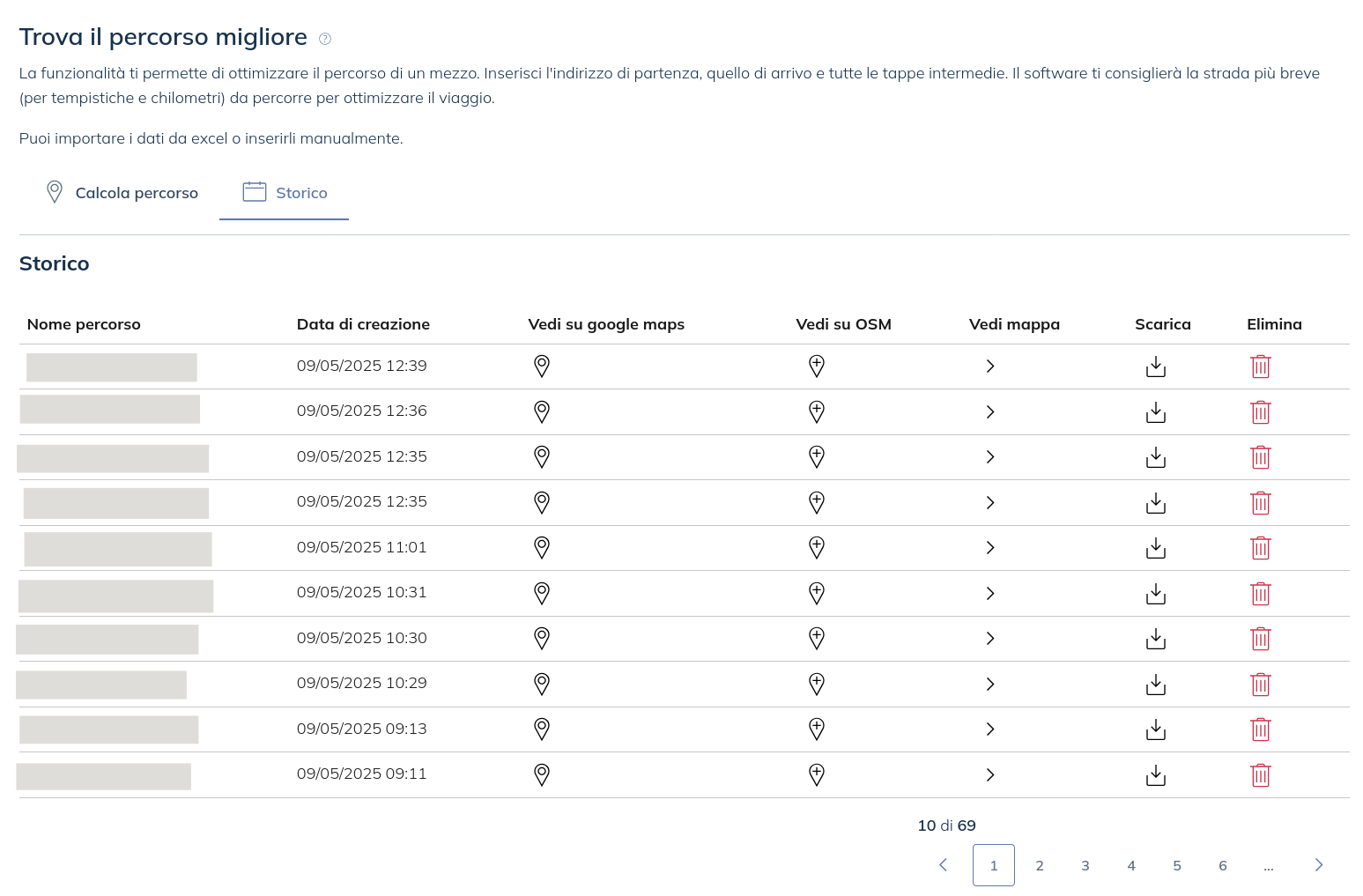Switch to the Calcola percorso tab
Screen dimensions: 1363x896
[122, 193]
